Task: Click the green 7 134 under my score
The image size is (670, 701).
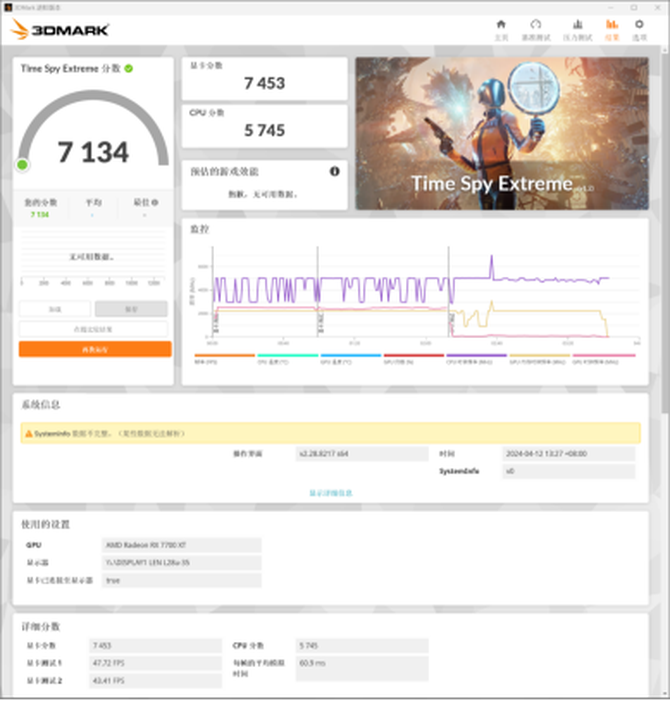Action: [x=40, y=215]
